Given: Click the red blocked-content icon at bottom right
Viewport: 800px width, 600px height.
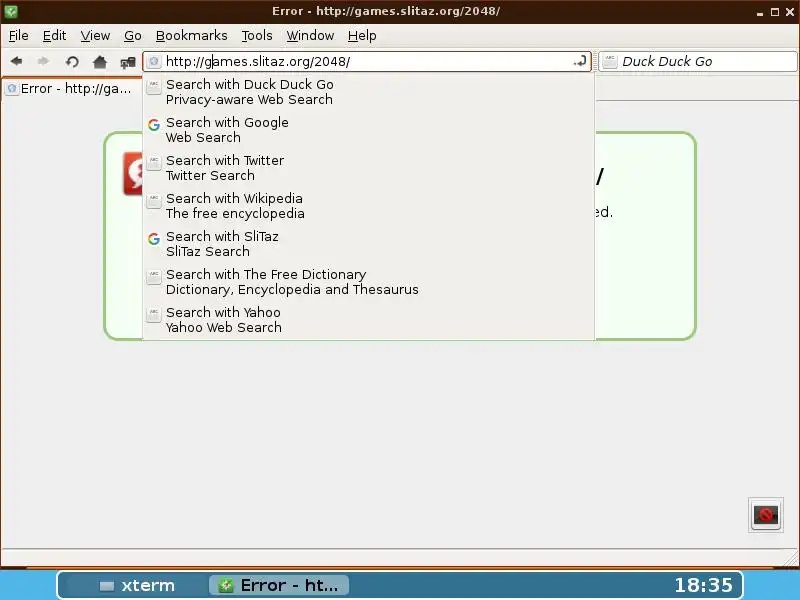Looking at the screenshot, I should (x=766, y=515).
